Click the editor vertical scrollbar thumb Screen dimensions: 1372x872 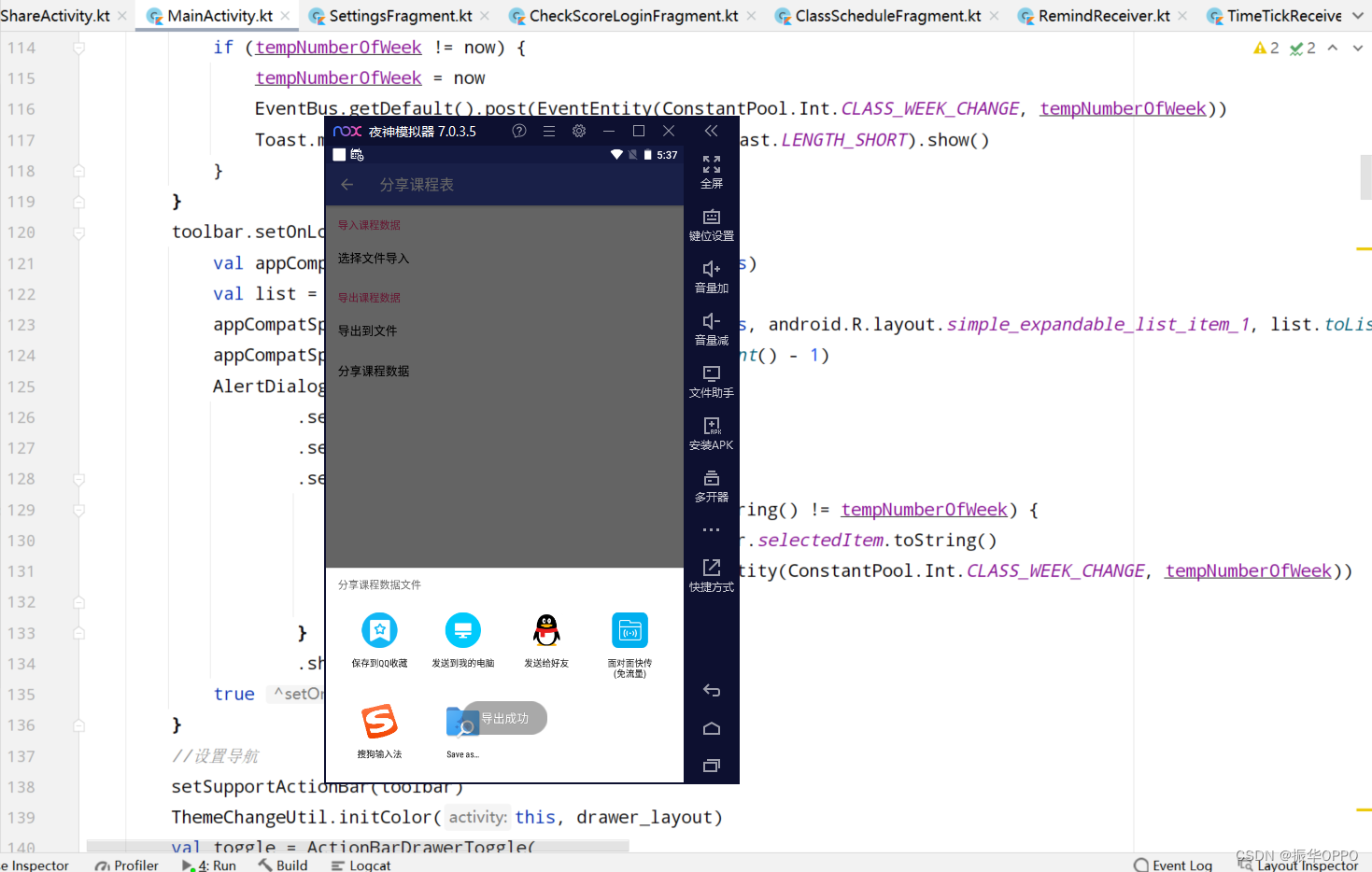pyautogui.click(x=1365, y=176)
